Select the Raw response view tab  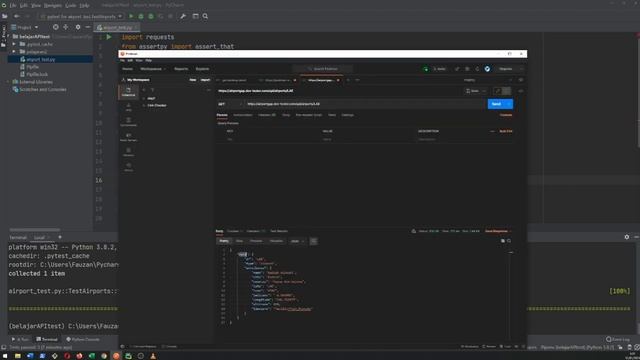[x=239, y=241]
